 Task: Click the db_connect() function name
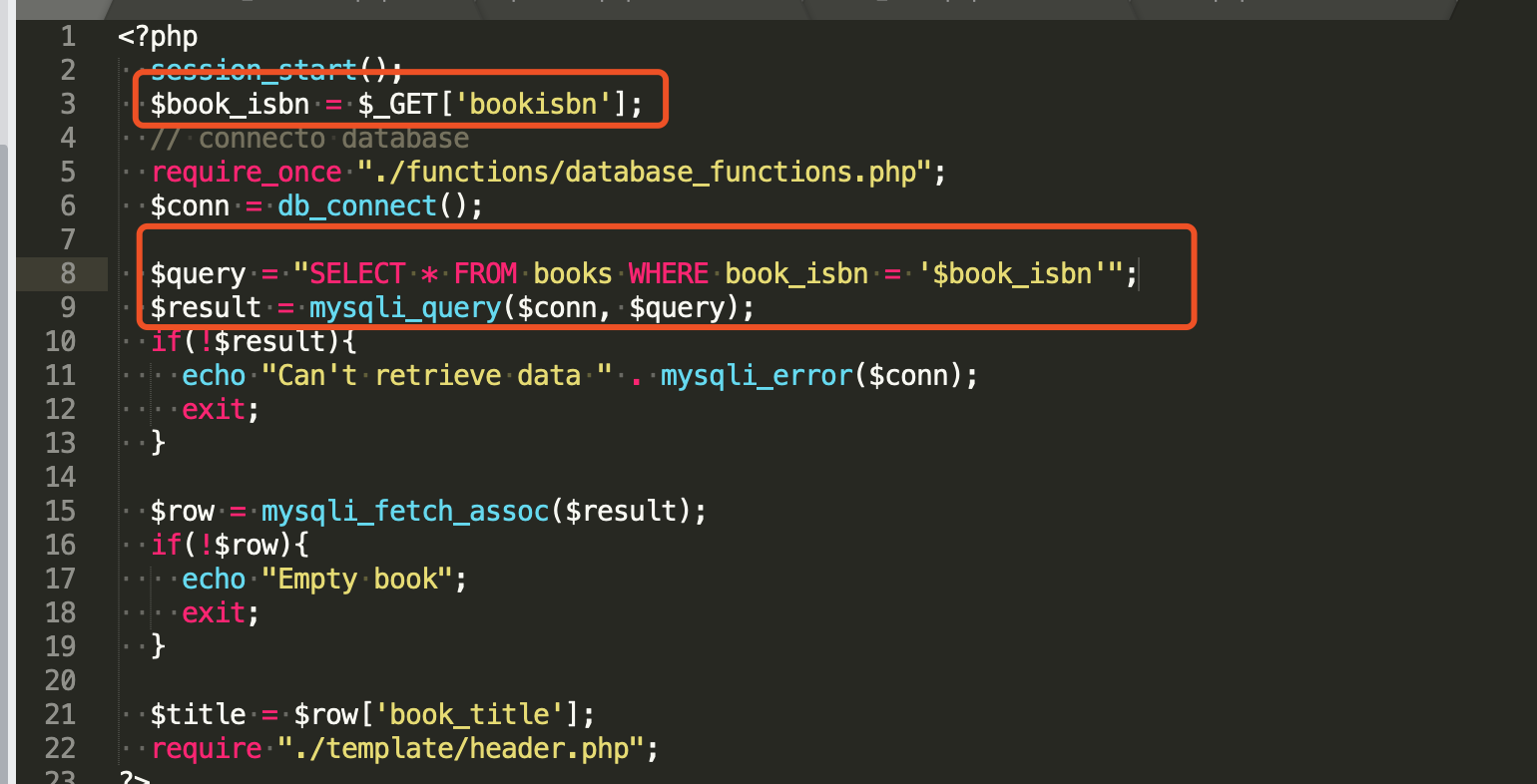pyautogui.click(x=356, y=205)
